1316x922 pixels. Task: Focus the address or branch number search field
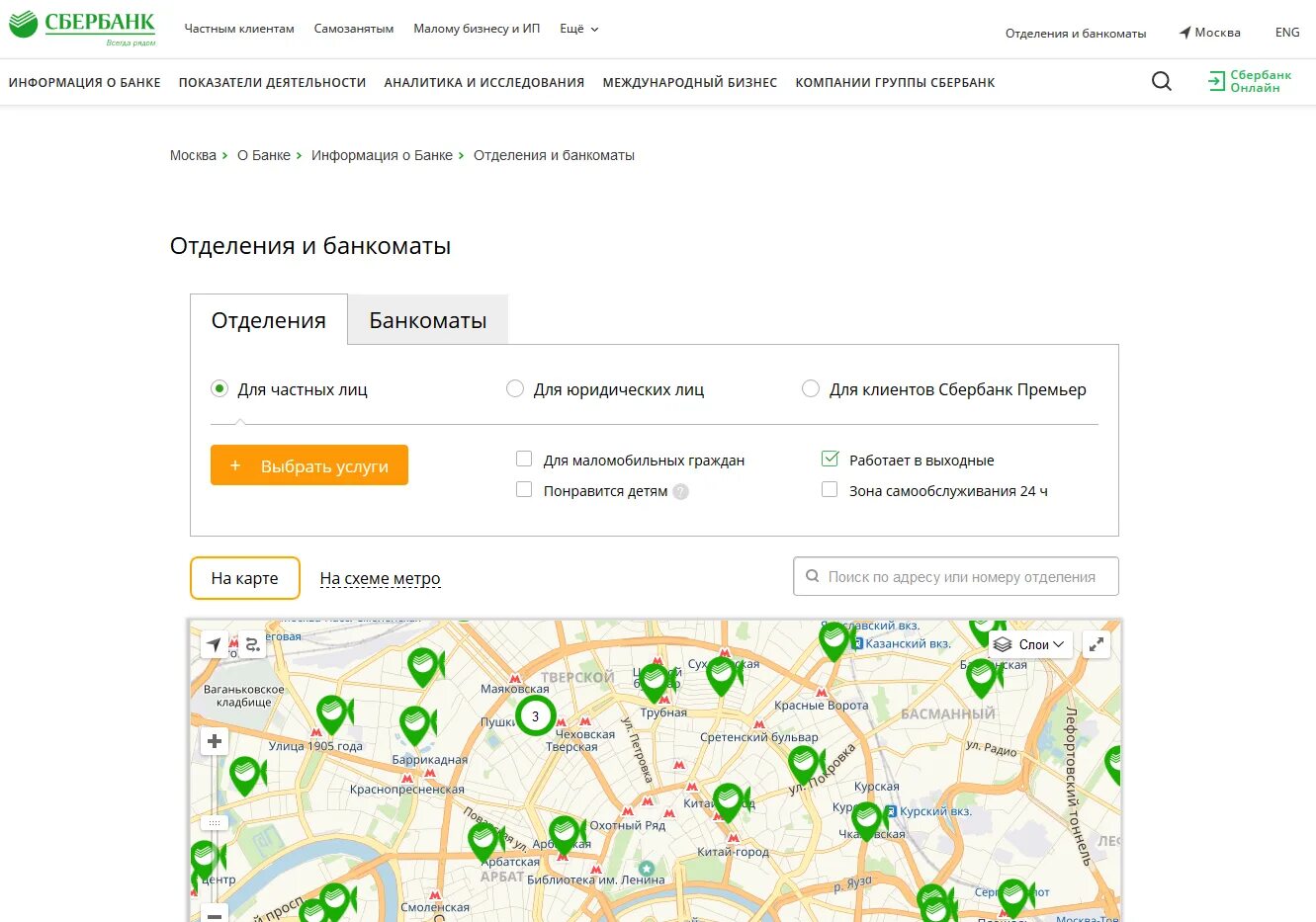[x=956, y=576]
